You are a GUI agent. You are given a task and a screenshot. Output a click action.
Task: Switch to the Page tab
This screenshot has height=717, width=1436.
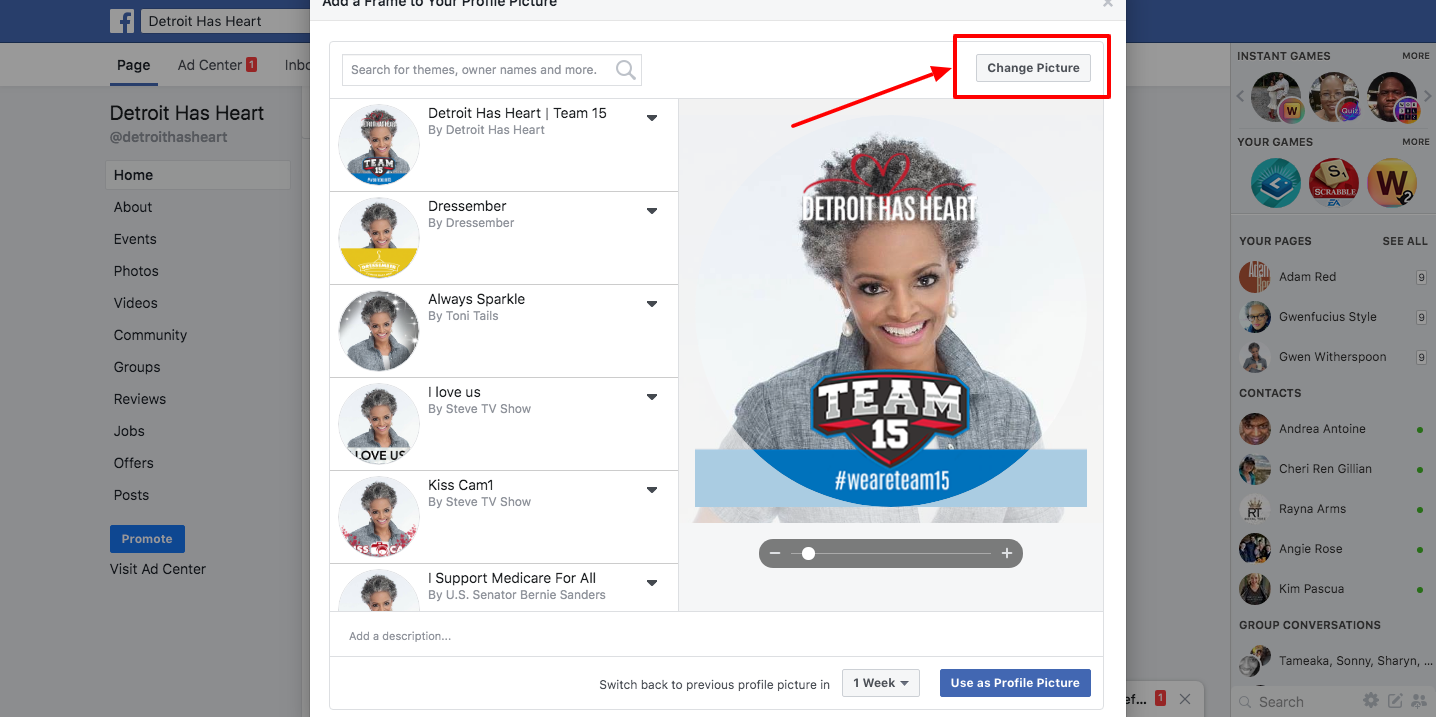[133, 65]
